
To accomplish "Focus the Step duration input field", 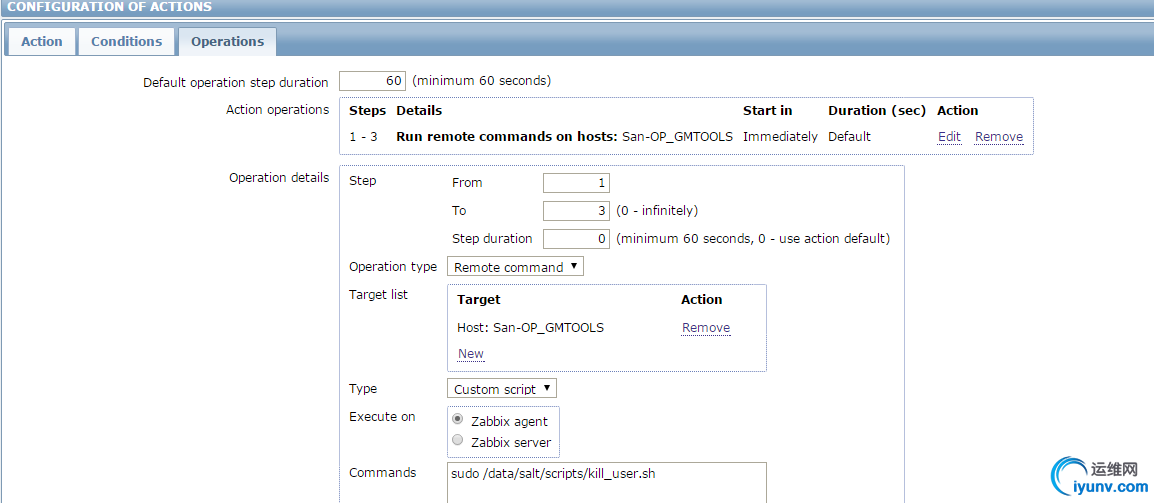I will tap(576, 239).
